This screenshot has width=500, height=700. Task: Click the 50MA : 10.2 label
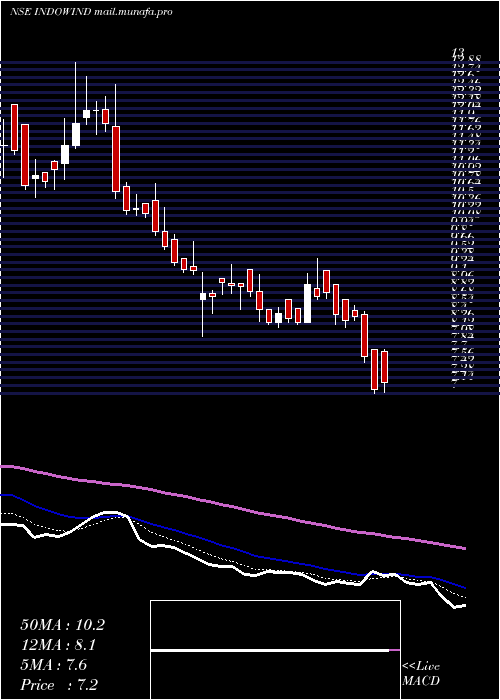[62, 625]
